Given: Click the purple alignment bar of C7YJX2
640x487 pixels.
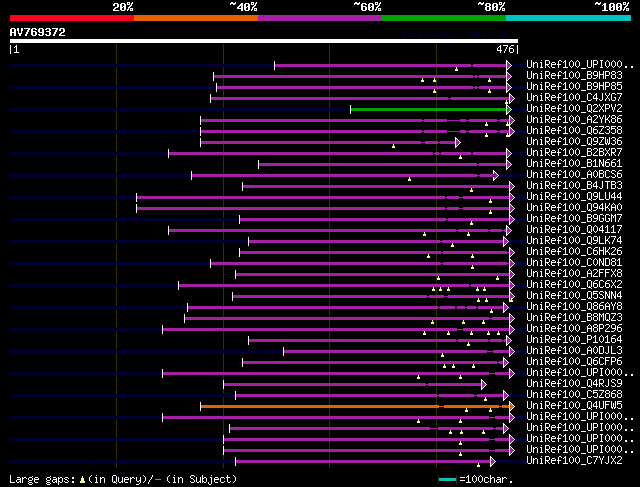Looking at the screenshot, I should [362, 462].
